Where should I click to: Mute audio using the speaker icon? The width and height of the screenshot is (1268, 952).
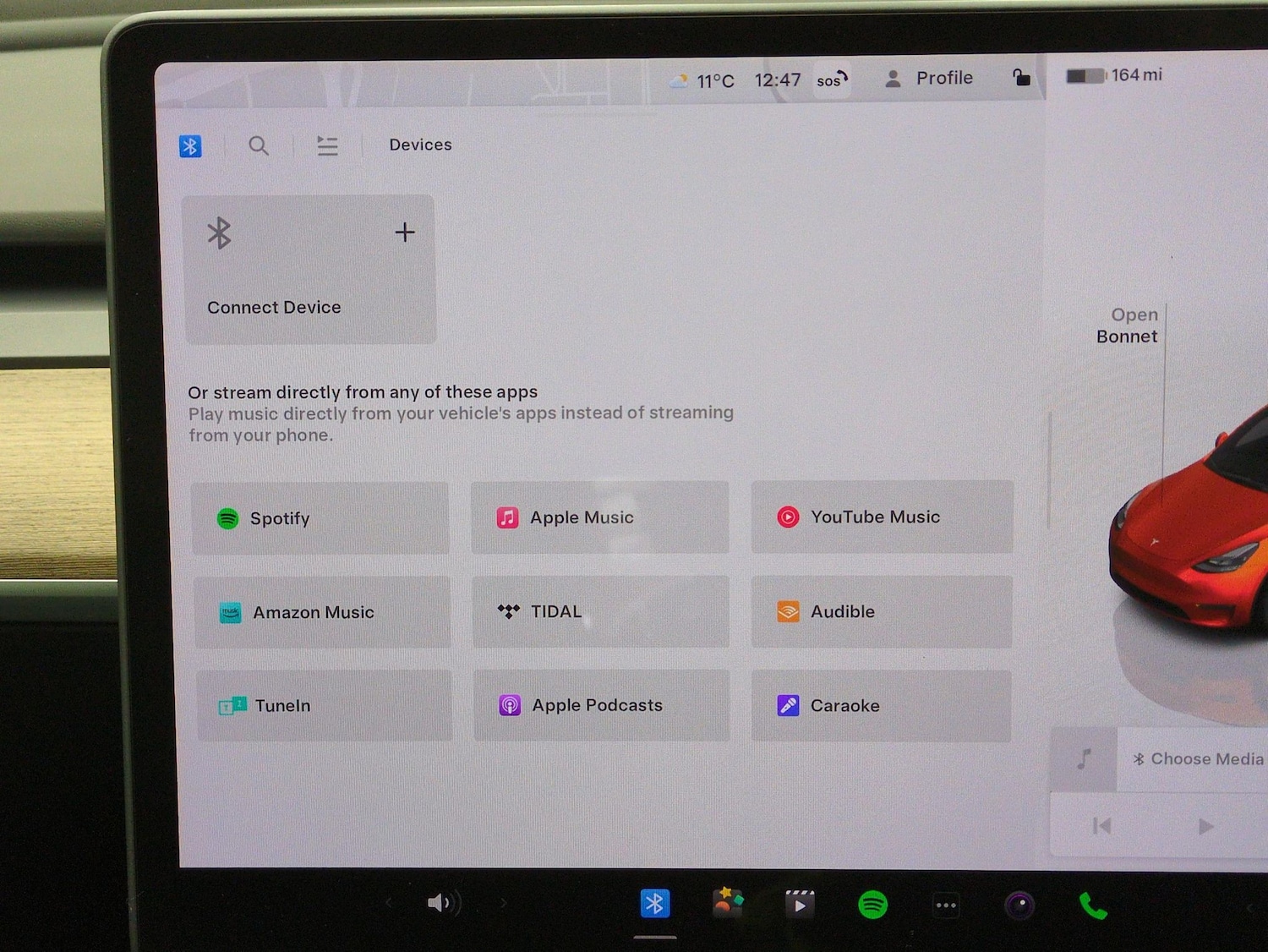(x=441, y=903)
